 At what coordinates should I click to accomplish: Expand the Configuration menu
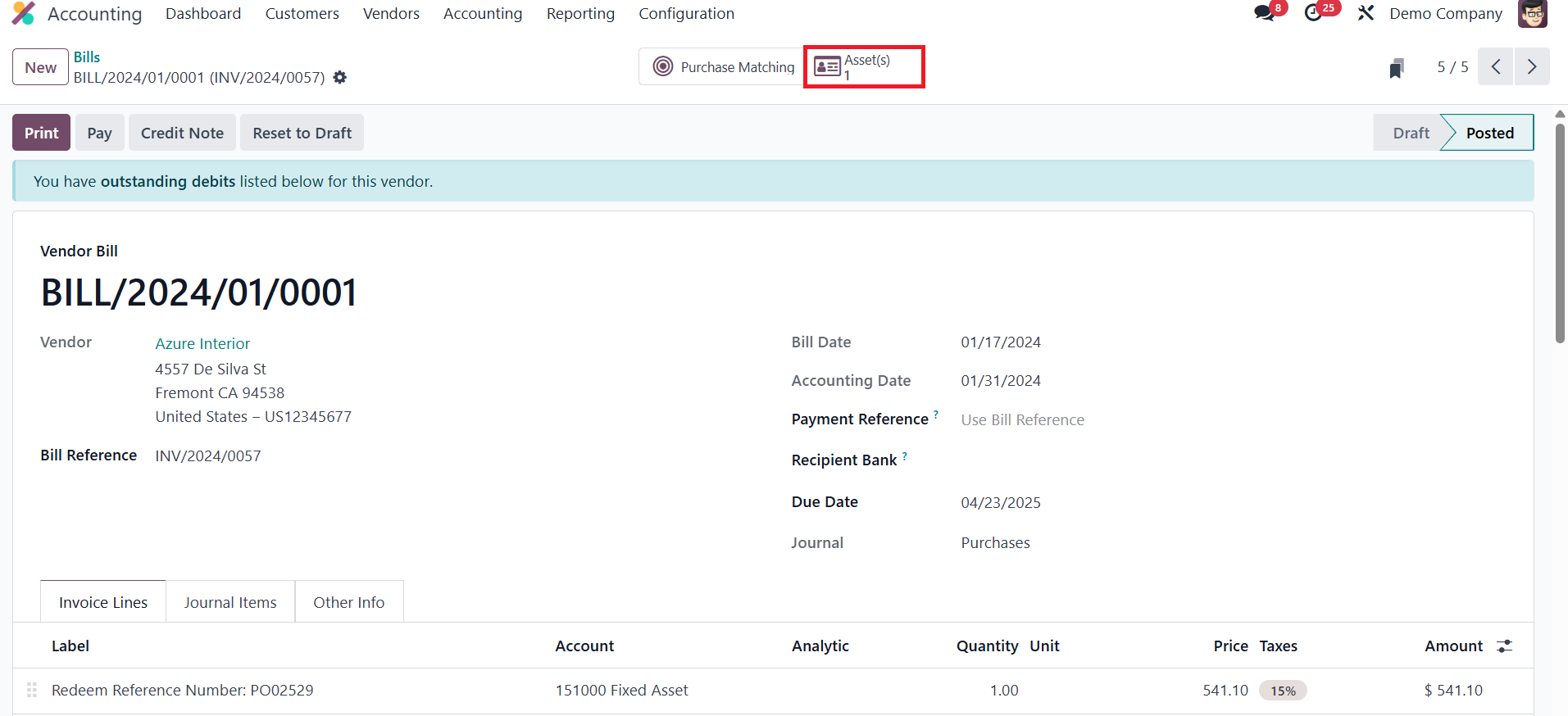click(x=686, y=14)
